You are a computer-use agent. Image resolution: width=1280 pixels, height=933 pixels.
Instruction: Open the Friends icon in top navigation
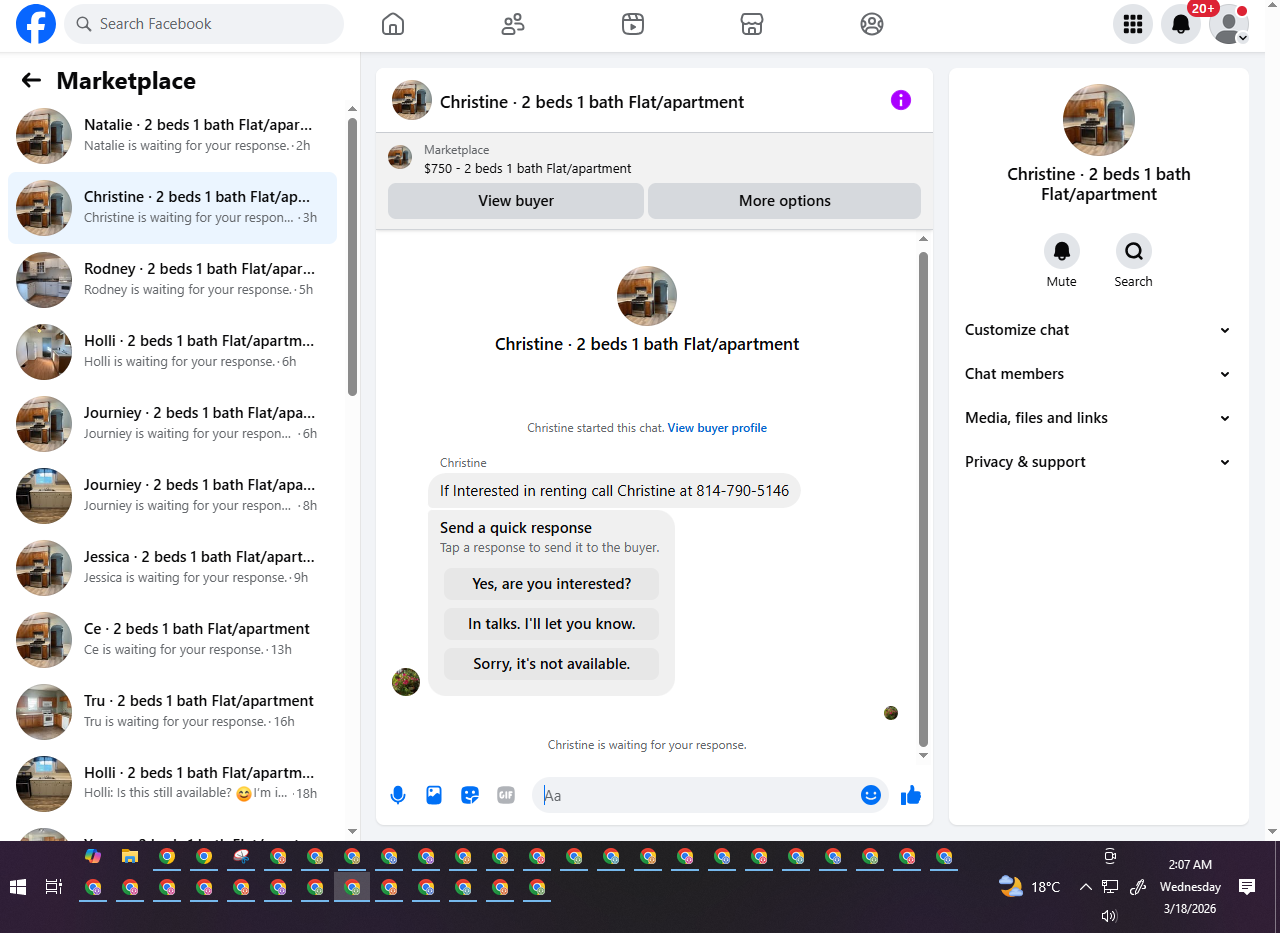(513, 24)
